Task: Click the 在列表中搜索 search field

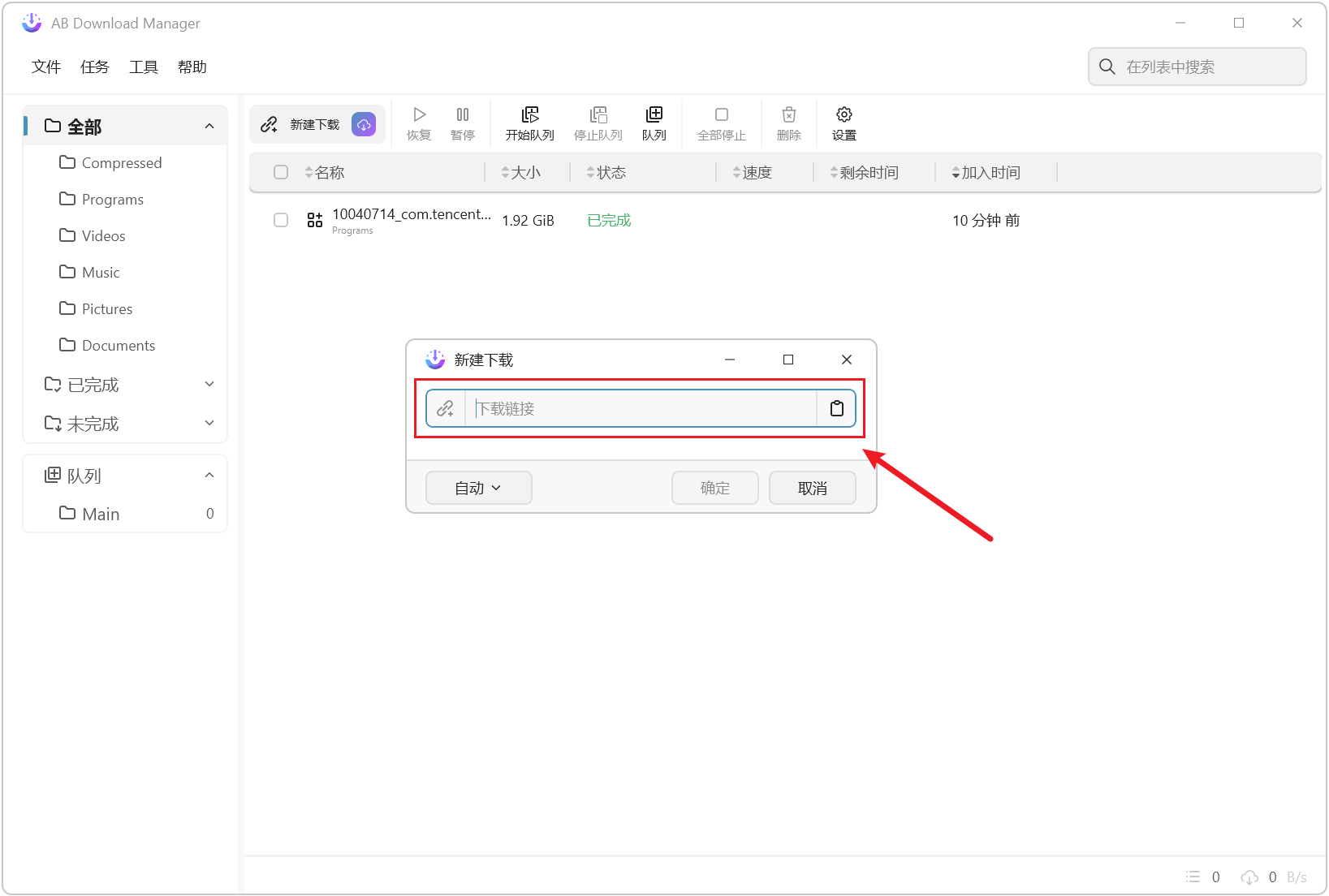Action: (1197, 67)
